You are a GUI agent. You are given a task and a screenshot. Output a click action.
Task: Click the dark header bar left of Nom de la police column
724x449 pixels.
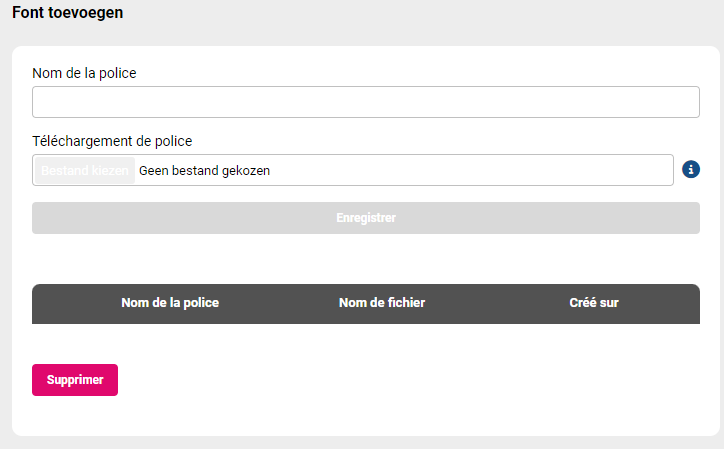pos(76,303)
